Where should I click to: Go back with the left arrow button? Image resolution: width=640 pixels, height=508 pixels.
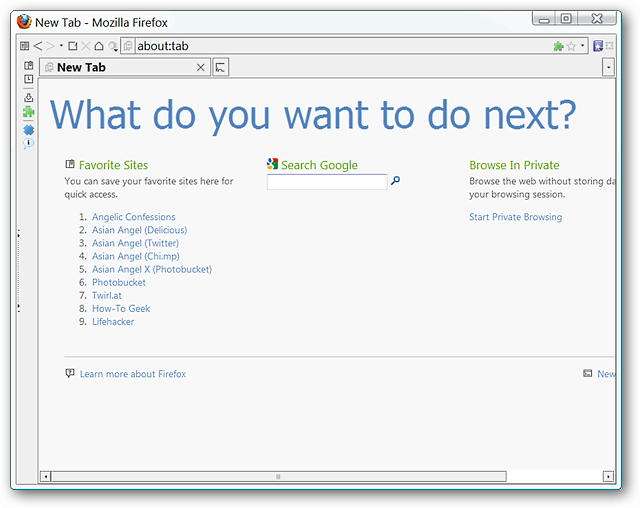coord(38,46)
